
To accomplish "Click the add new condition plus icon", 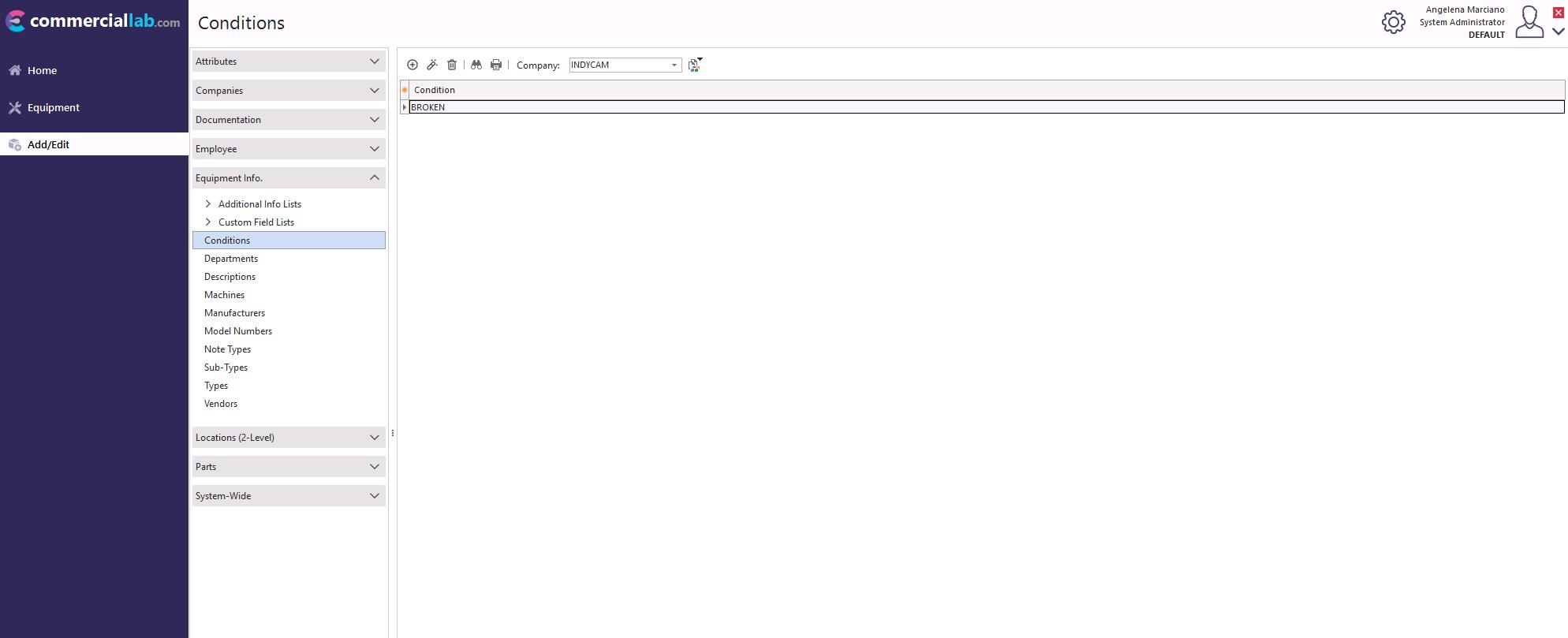I will 413,65.
